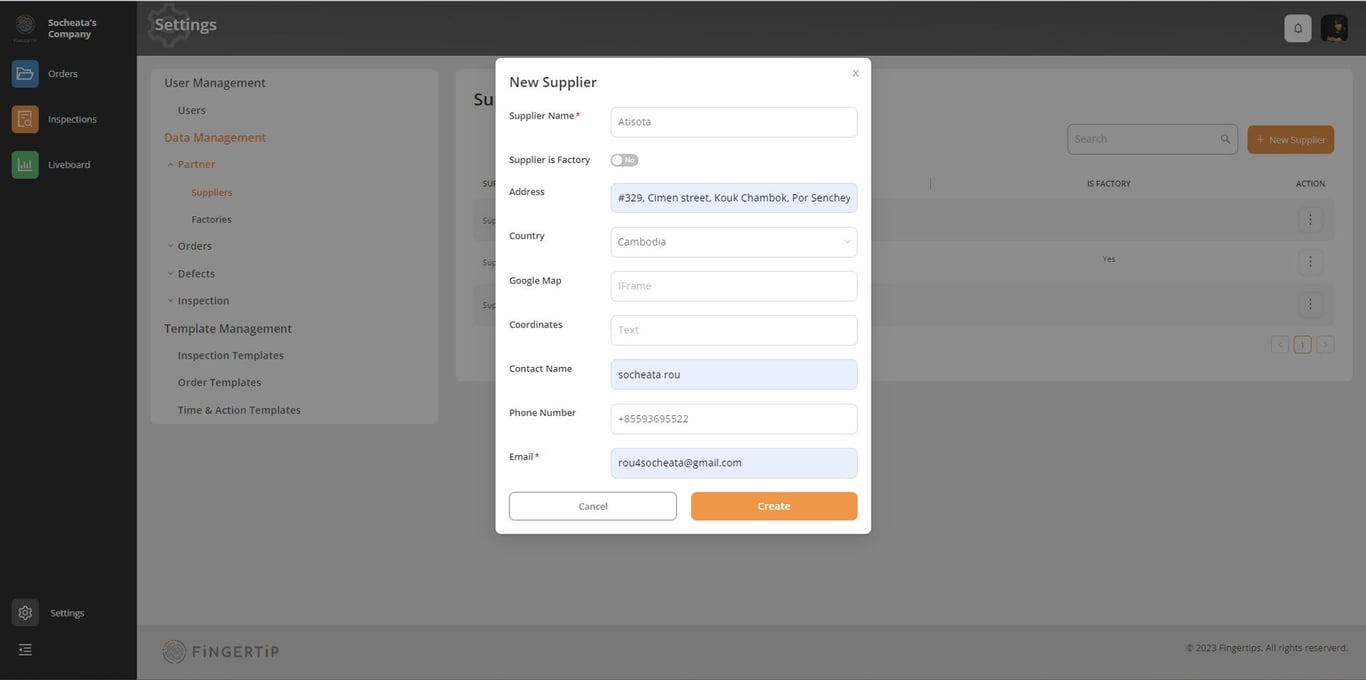The width and height of the screenshot is (1366, 680).
Task: Click the Address input field
Action: coord(734,198)
